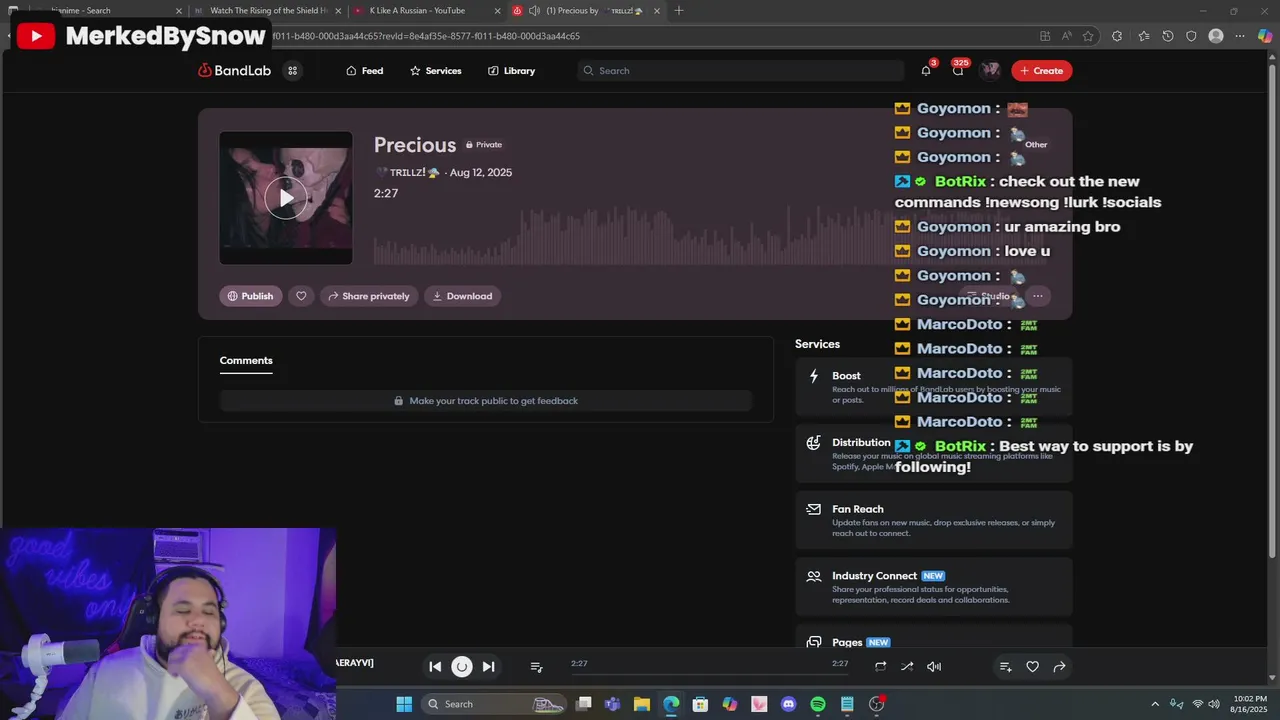This screenshot has height=720, width=1280.
Task: Skip to next track in player bar
Action: tap(488, 667)
